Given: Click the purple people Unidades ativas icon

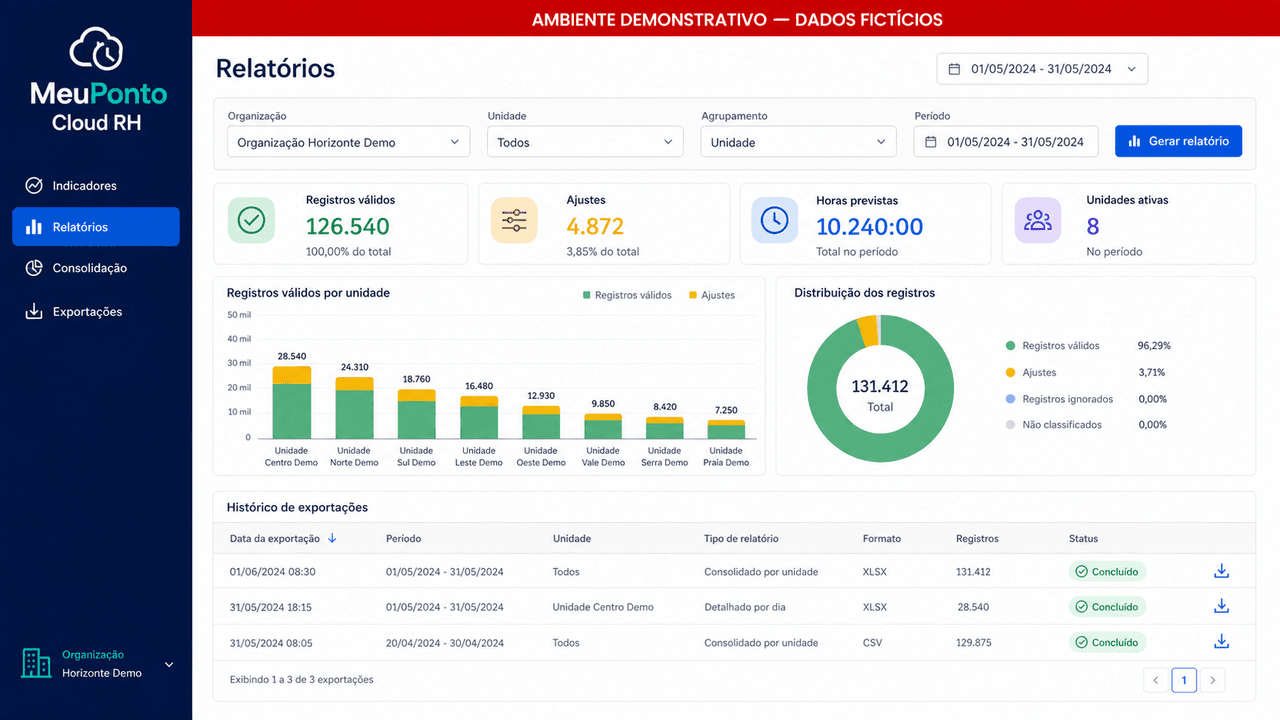Looking at the screenshot, I should [x=1038, y=221].
